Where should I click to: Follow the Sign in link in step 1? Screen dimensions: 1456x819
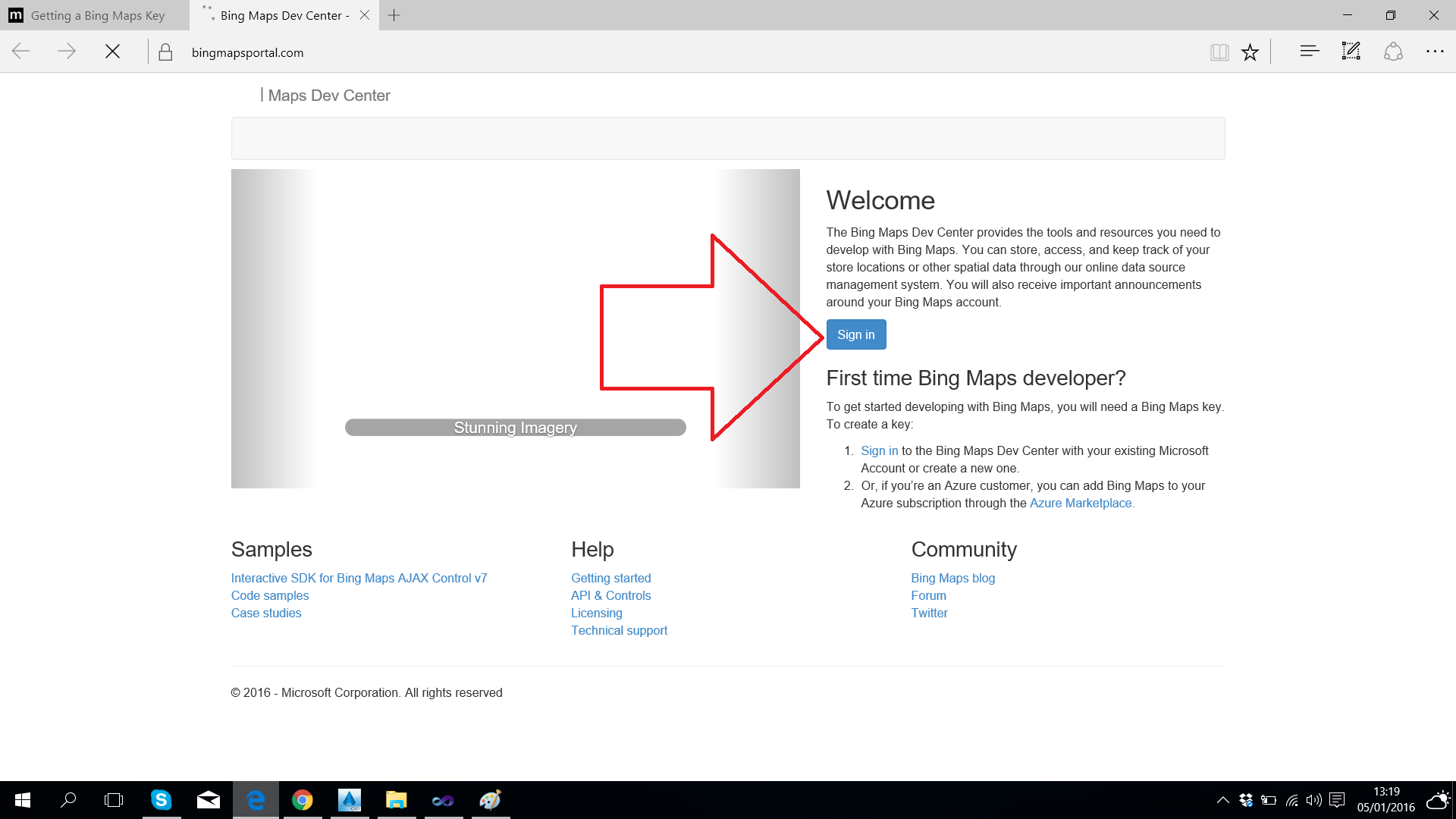click(x=879, y=450)
